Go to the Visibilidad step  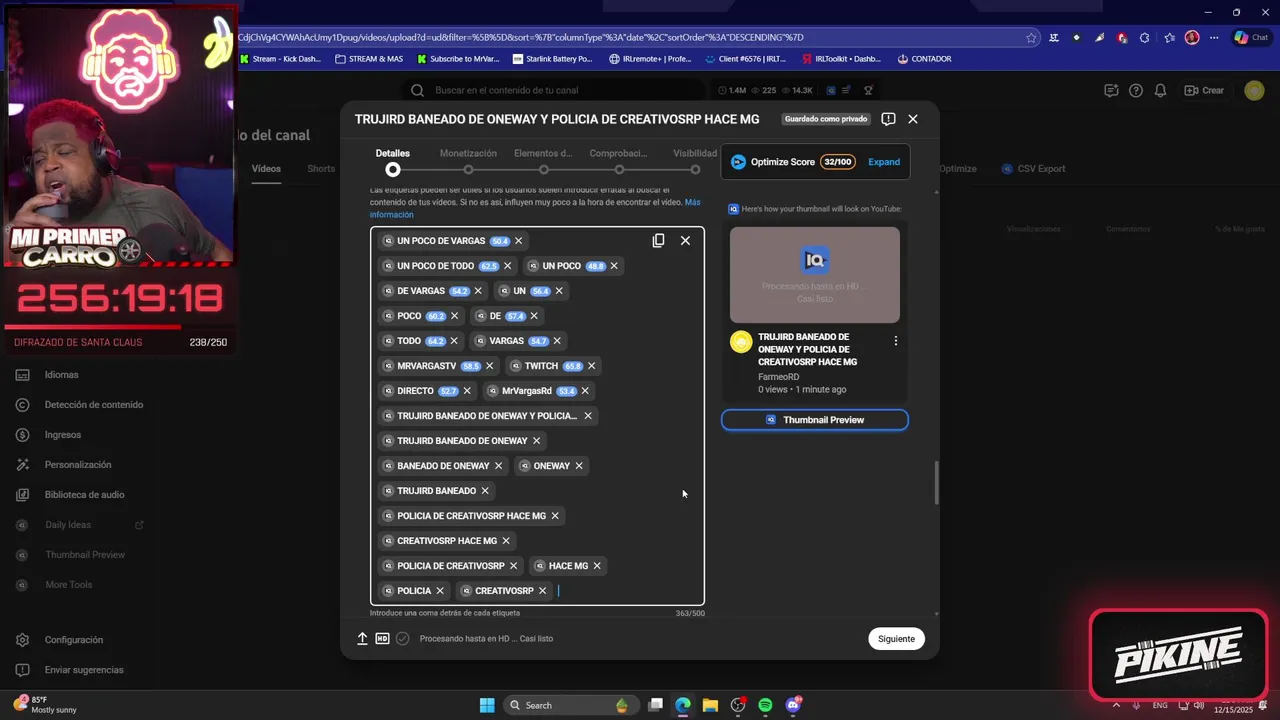(x=695, y=161)
